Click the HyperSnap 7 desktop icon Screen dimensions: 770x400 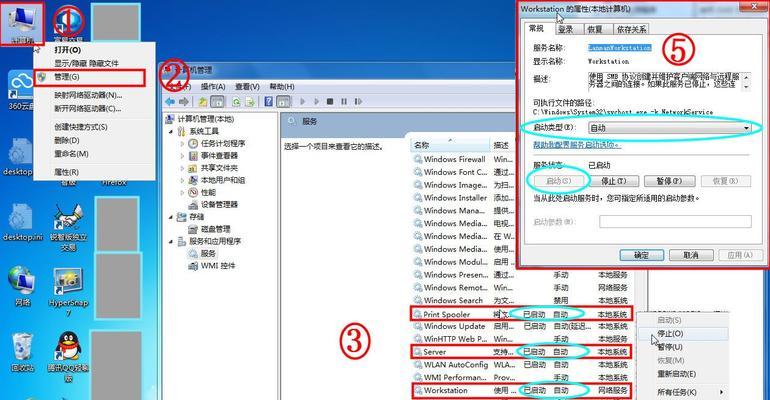pos(68,292)
